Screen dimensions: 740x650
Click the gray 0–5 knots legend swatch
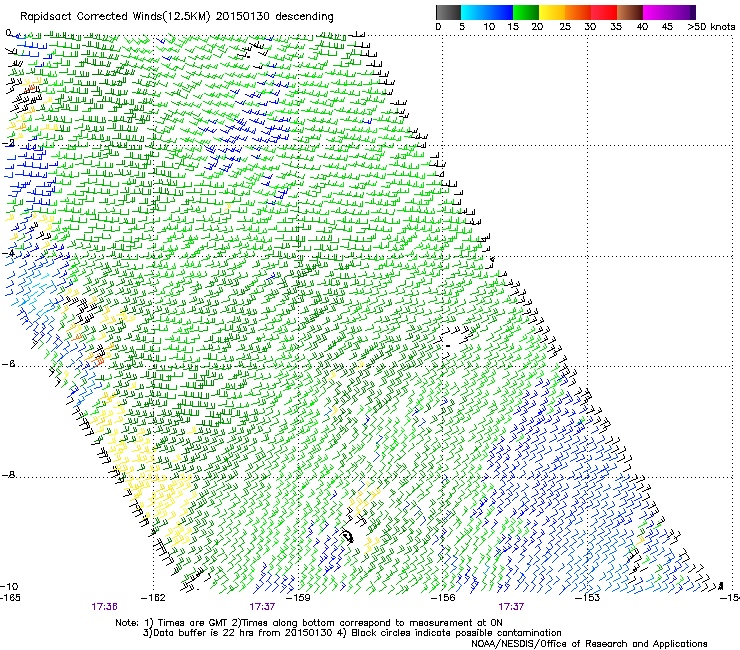[448, 12]
